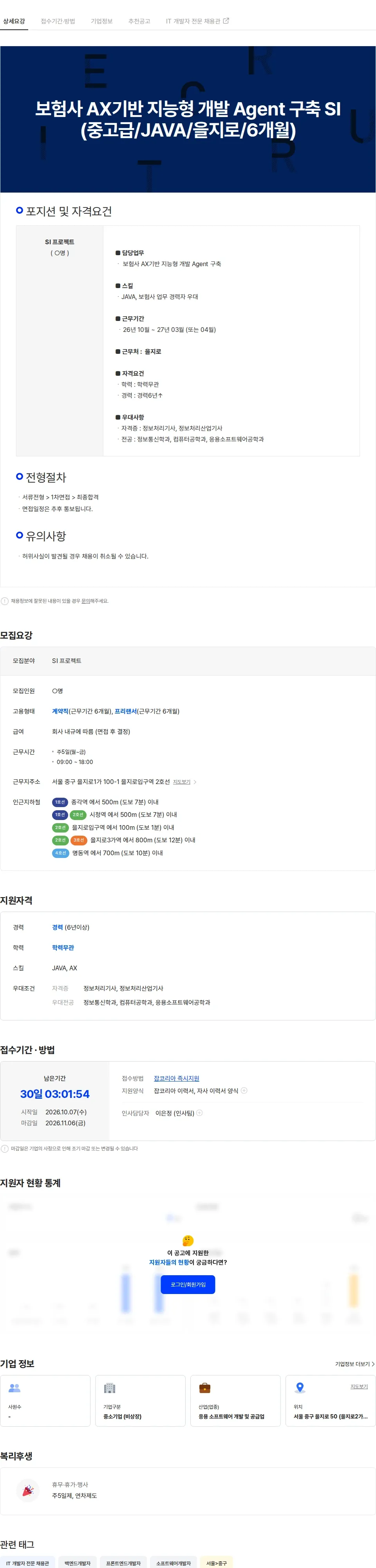
Task: Click 학력무관 in 지원자격
Action: (x=63, y=947)
